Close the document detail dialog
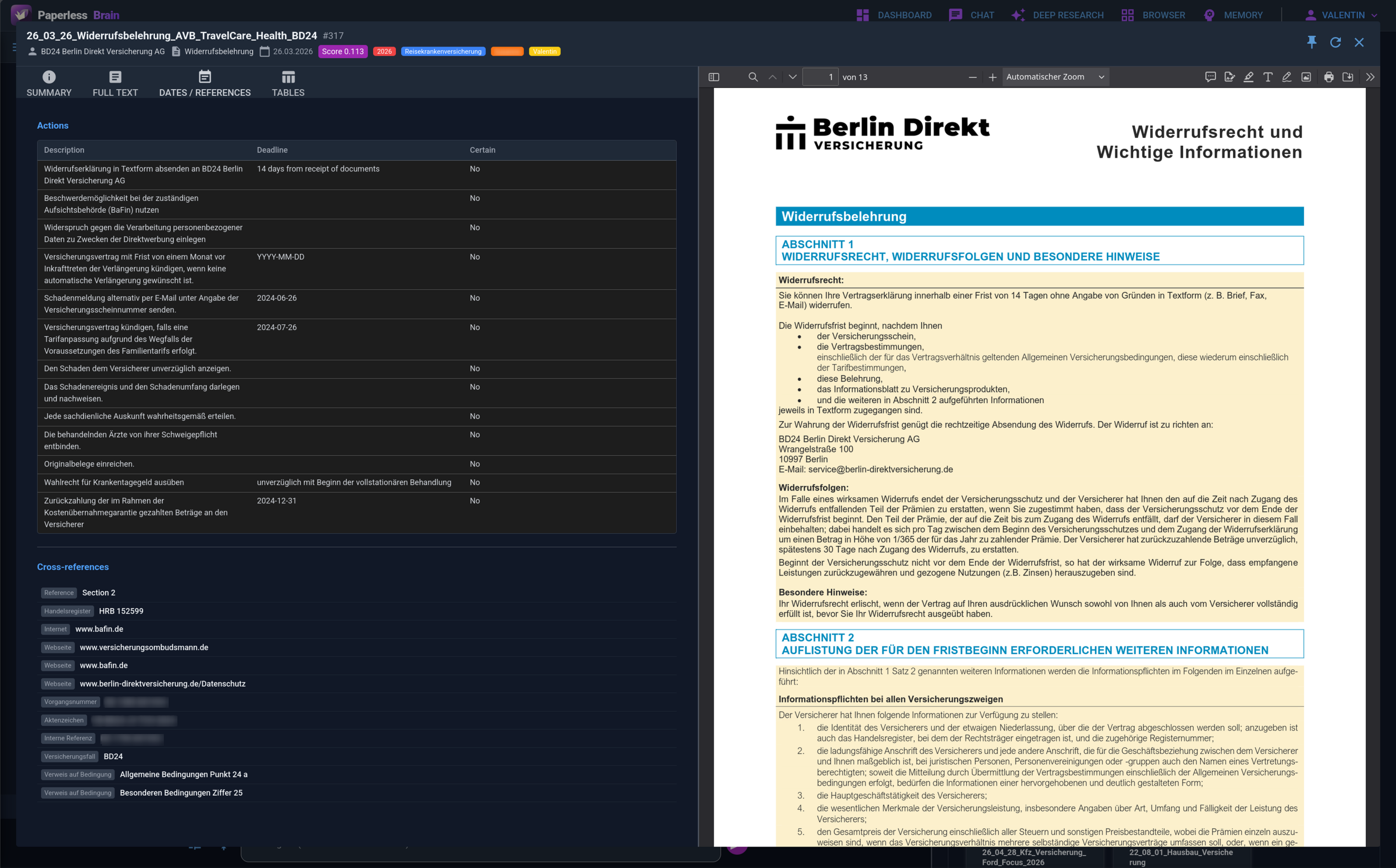This screenshot has width=1396, height=868. tap(1359, 42)
